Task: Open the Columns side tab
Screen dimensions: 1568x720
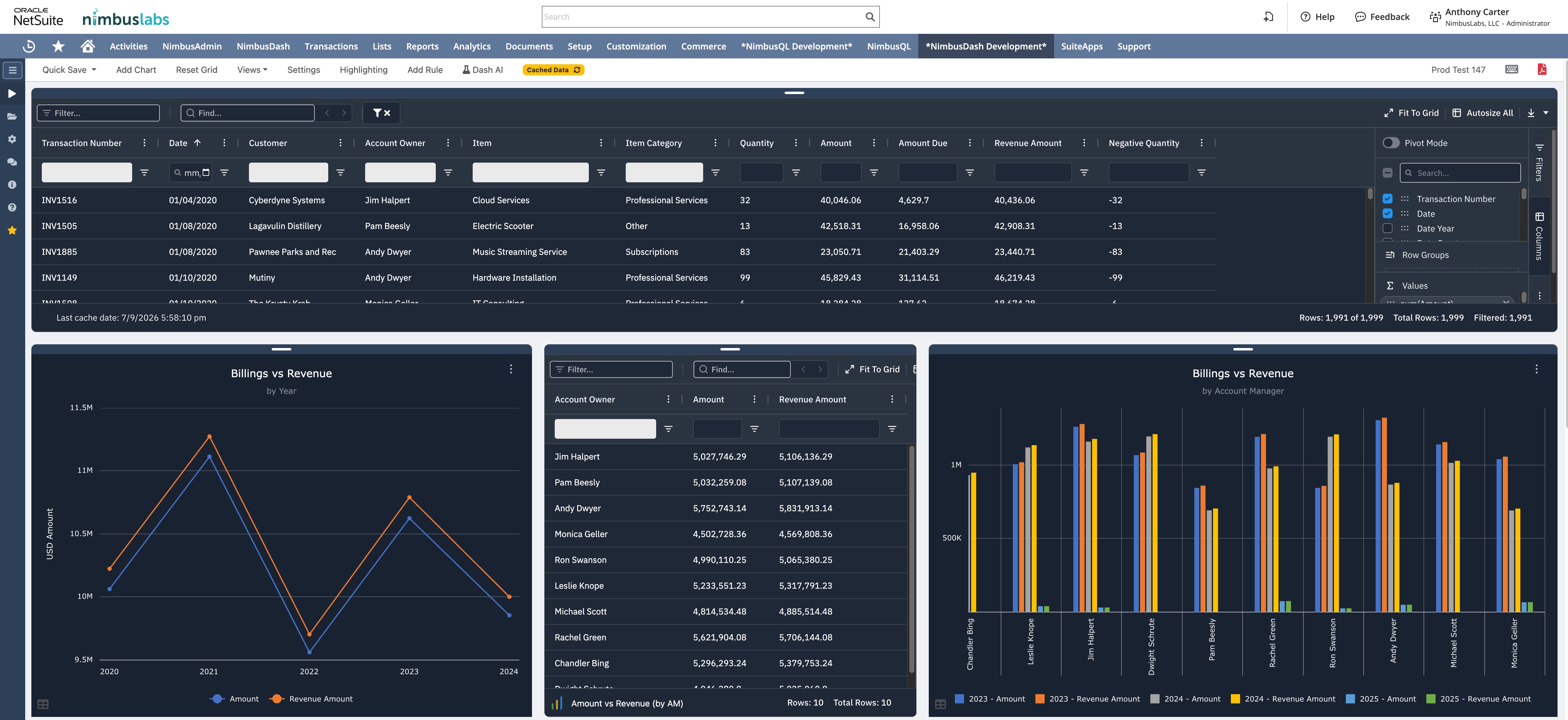Action: [1539, 236]
